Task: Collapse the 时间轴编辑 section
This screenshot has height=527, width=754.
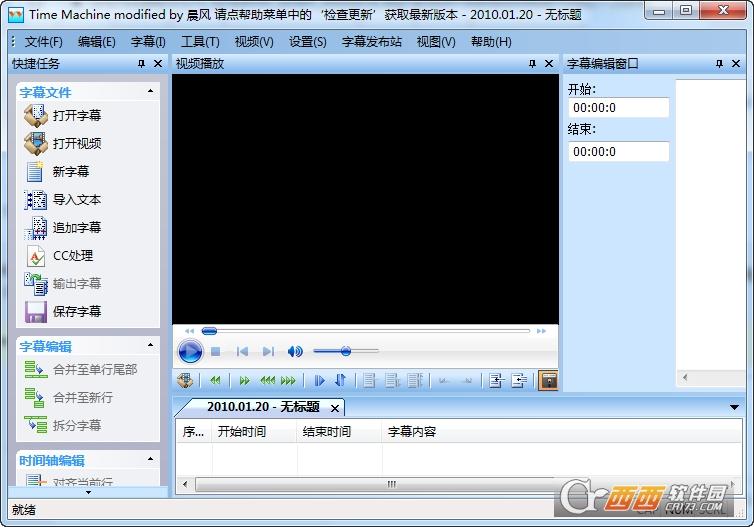Action: [x=151, y=459]
